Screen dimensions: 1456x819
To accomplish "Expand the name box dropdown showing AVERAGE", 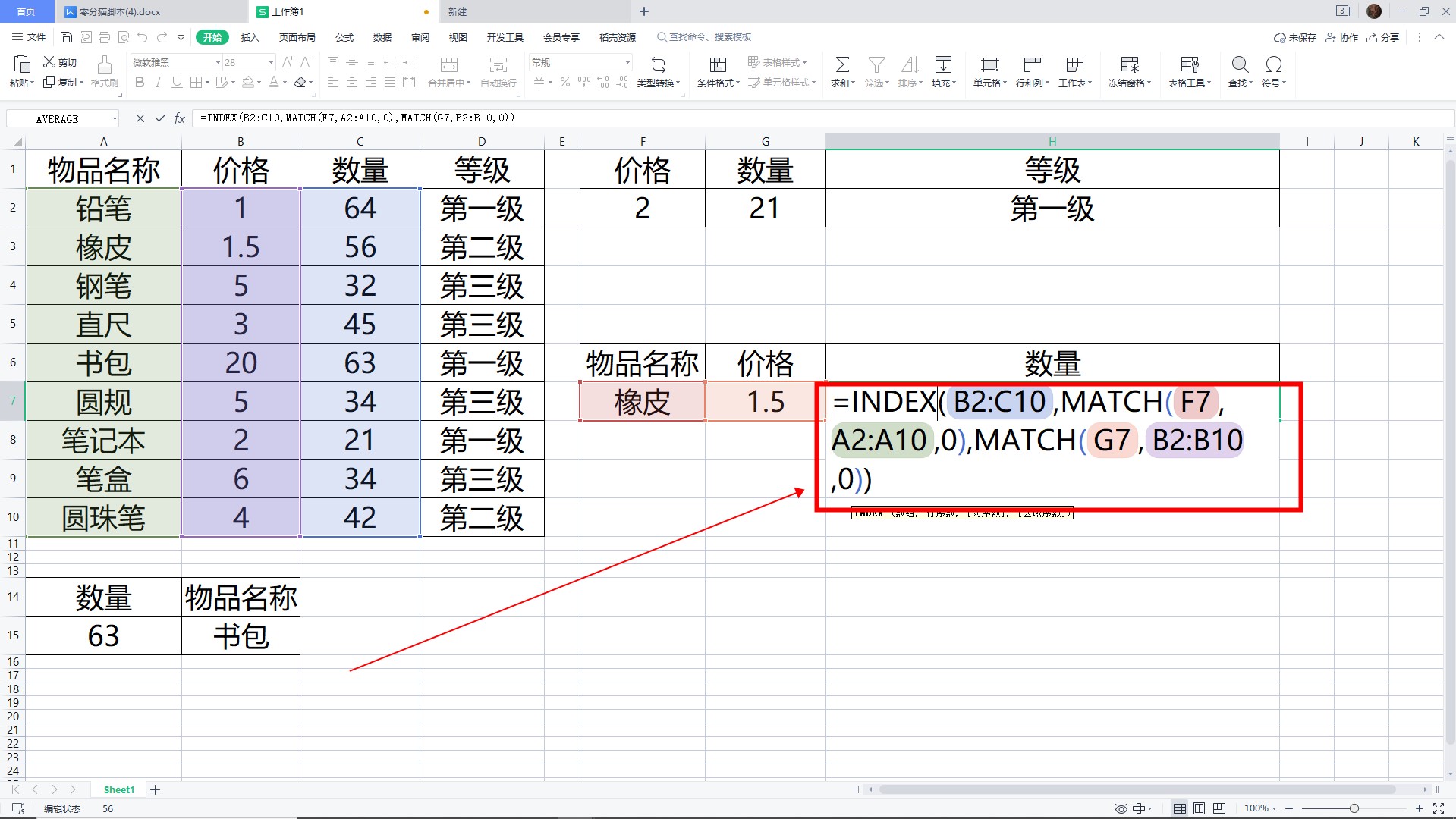I will click(x=115, y=119).
